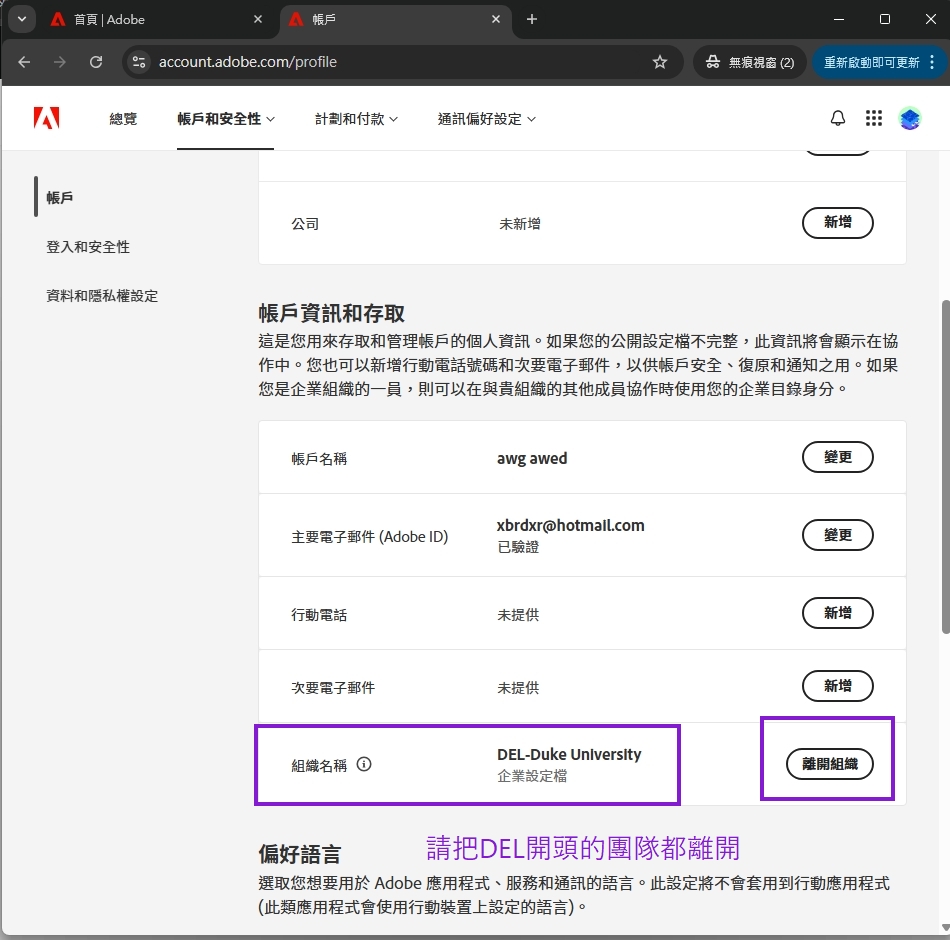950x940 pixels.
Task: Go to the 總覽 menu item
Action: (x=123, y=119)
